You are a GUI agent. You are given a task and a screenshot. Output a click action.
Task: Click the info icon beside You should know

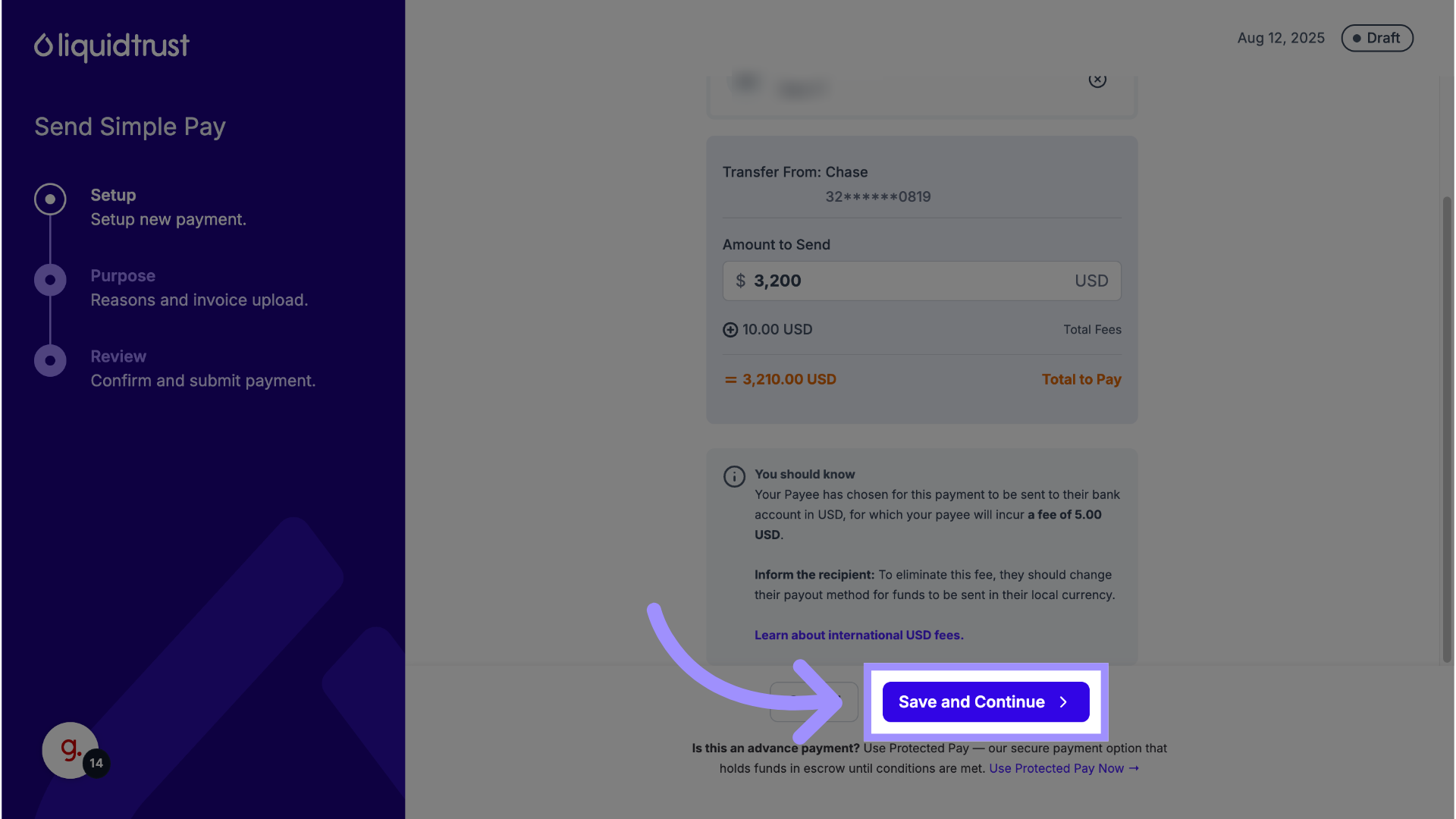pos(734,477)
